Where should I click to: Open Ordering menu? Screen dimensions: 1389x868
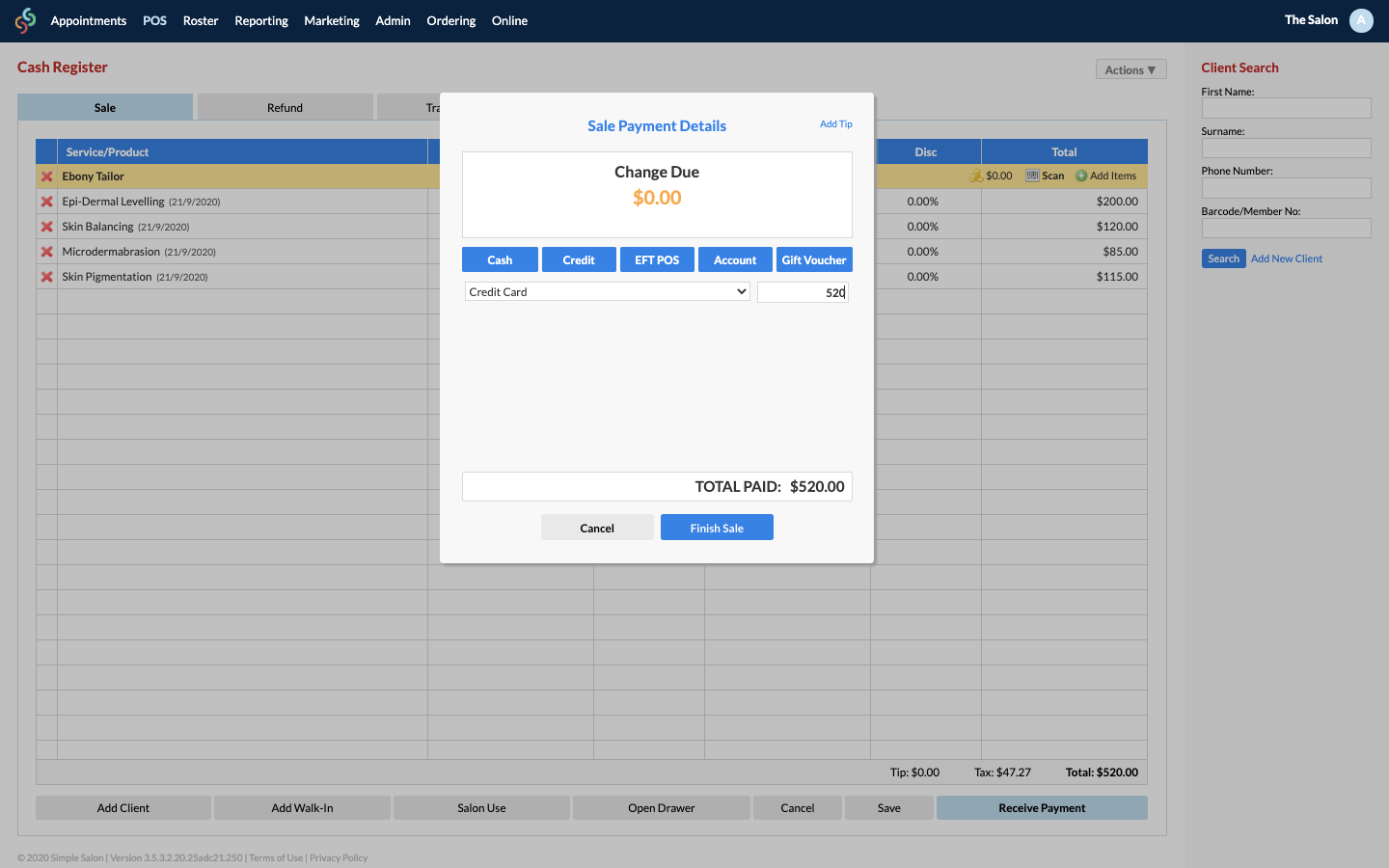click(x=451, y=20)
